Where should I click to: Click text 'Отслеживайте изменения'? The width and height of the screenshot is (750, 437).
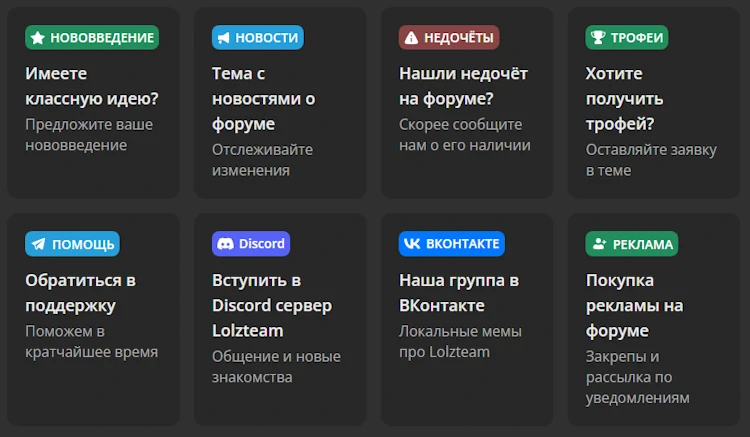263,160
